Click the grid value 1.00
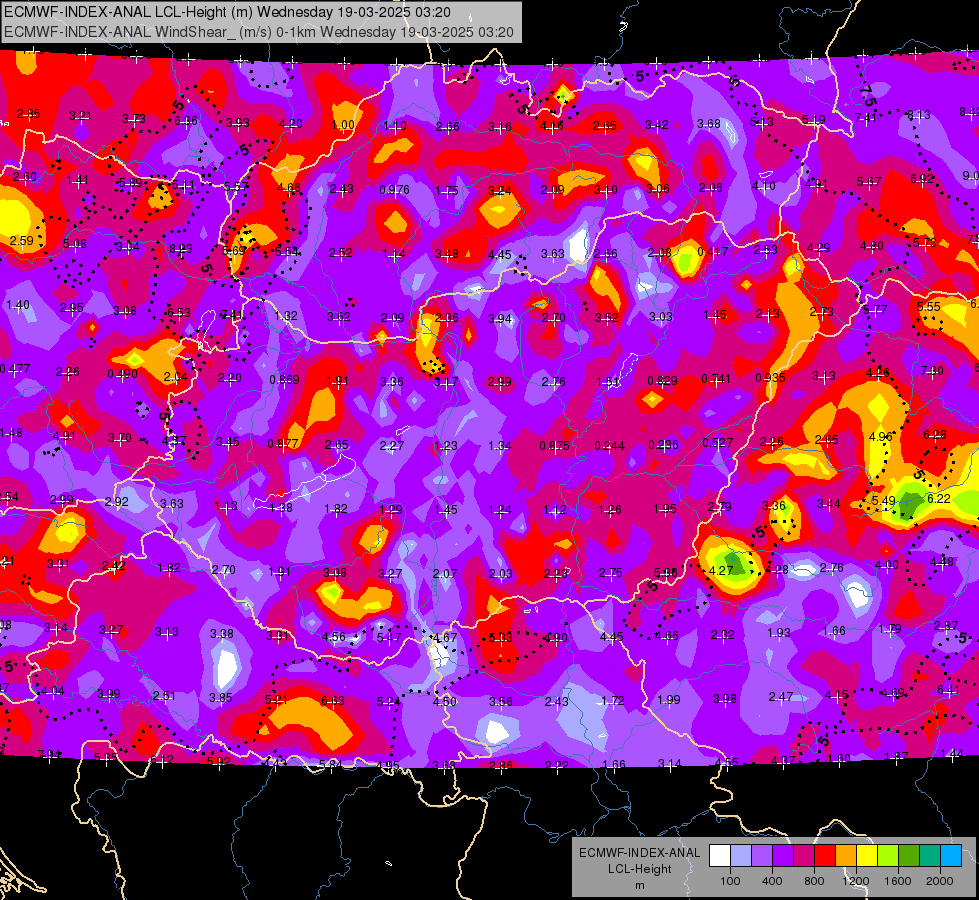Viewport: 979px width, 900px height. click(x=343, y=124)
